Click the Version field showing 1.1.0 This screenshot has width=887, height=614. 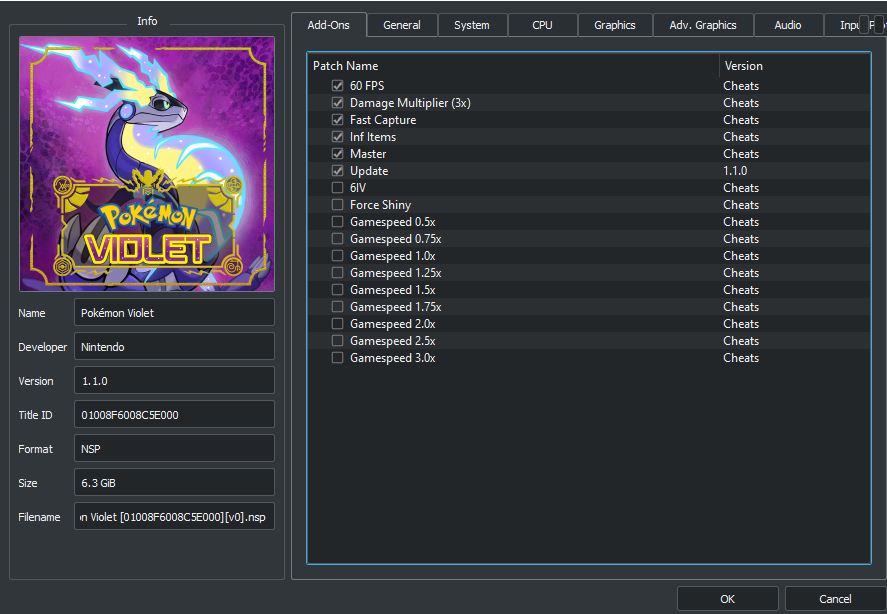point(174,380)
